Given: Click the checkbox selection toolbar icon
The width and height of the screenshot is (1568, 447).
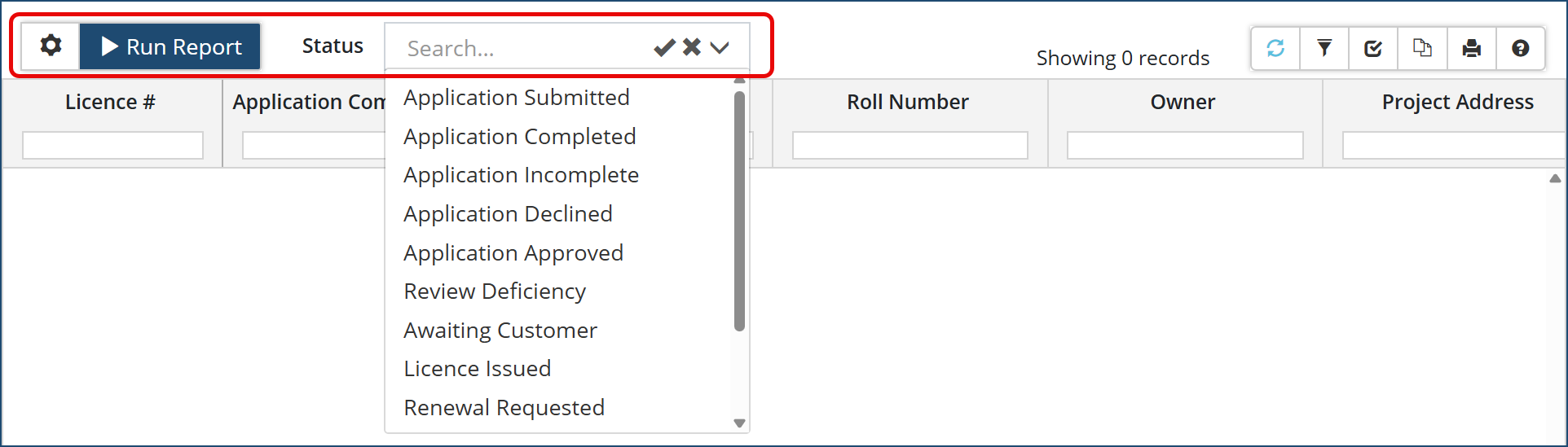Looking at the screenshot, I should [x=1373, y=48].
